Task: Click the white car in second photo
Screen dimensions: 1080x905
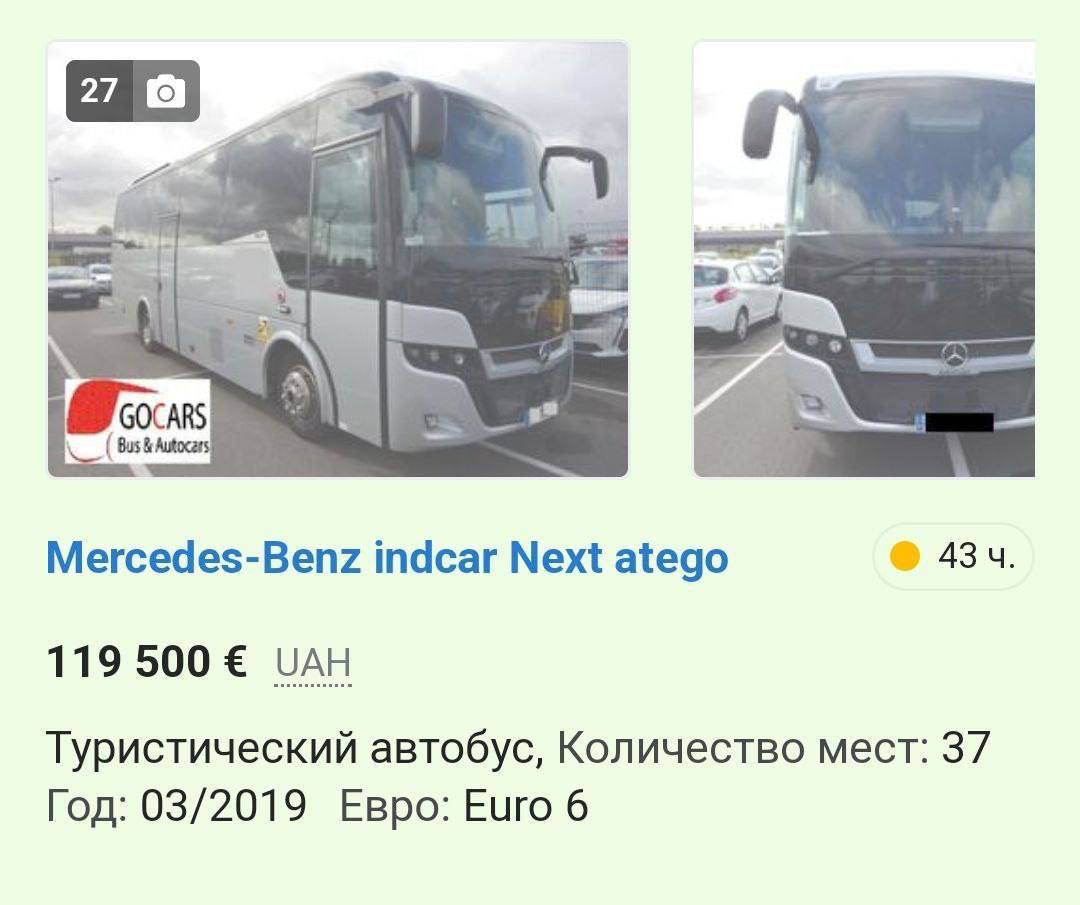Action: [737, 298]
